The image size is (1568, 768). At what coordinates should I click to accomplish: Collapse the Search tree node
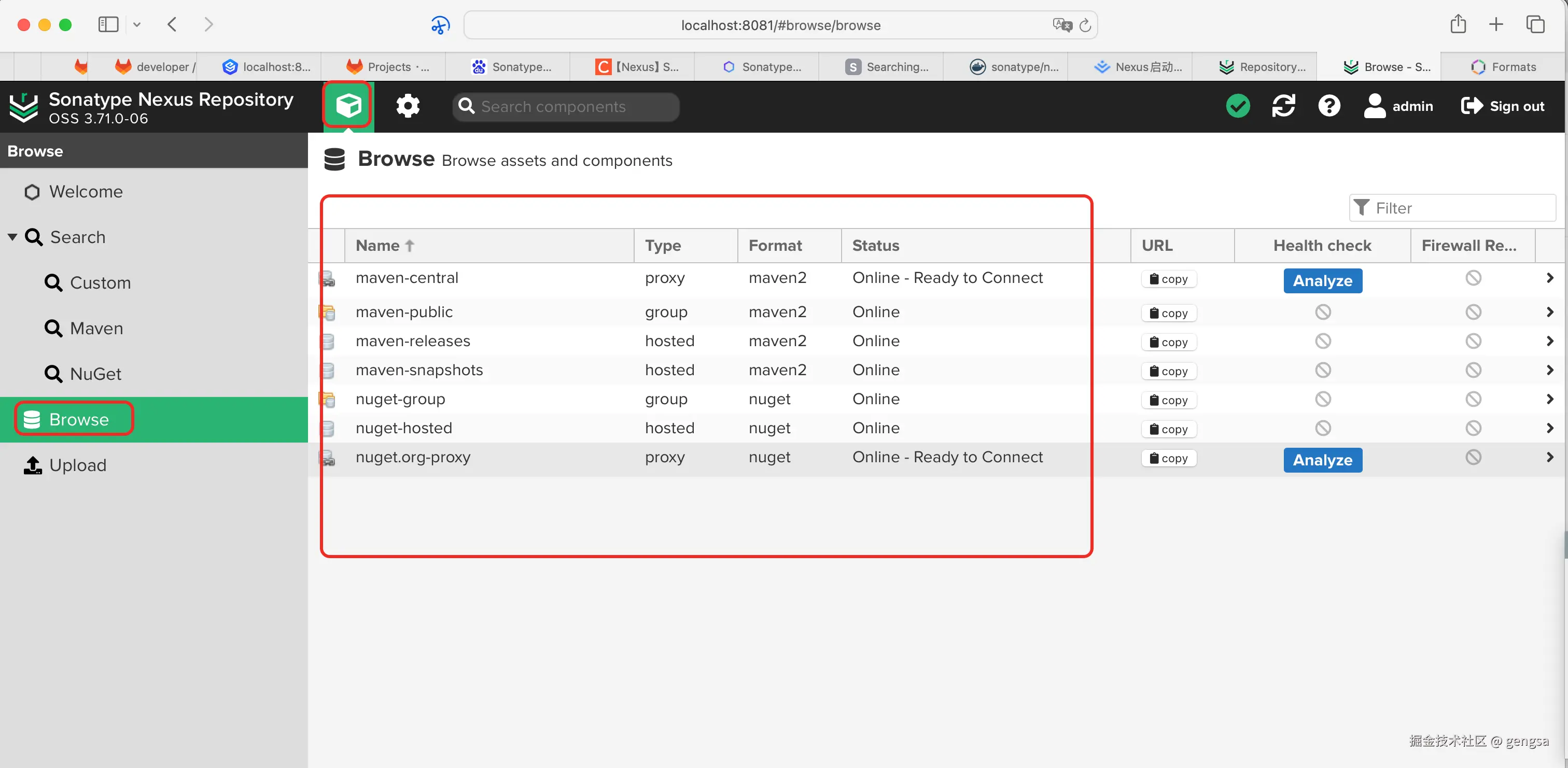coord(12,237)
